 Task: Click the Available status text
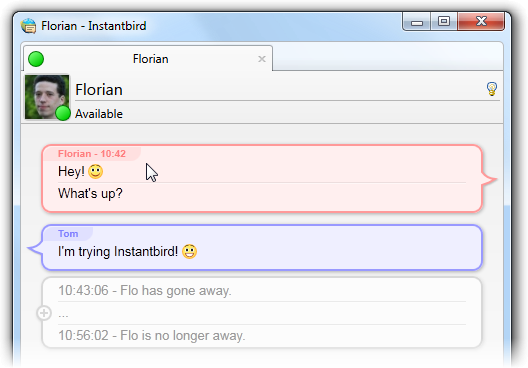pyautogui.click(x=99, y=114)
